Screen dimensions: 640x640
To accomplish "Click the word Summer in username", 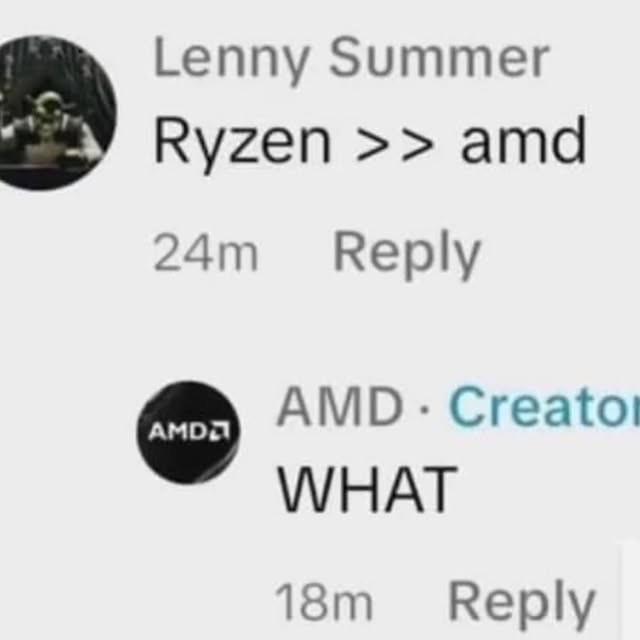I will (439, 58).
